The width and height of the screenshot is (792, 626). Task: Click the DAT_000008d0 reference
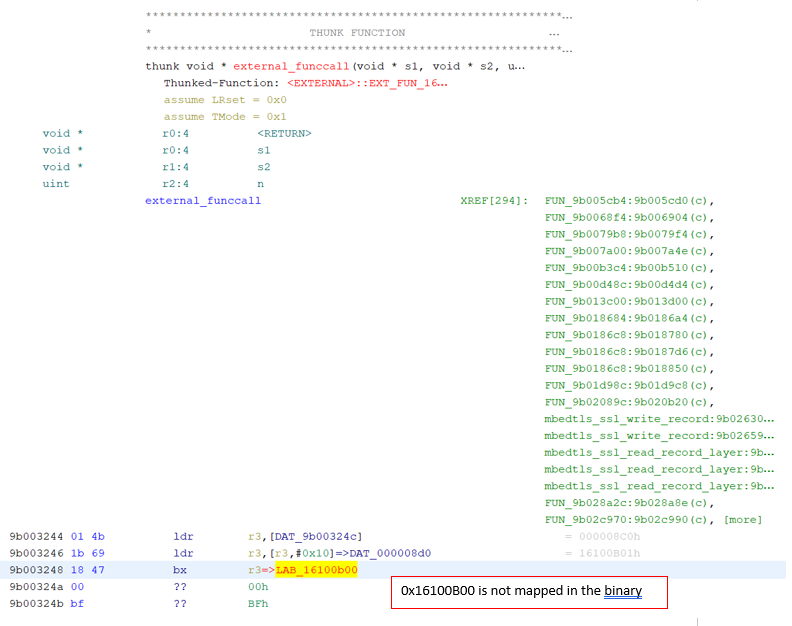point(390,553)
